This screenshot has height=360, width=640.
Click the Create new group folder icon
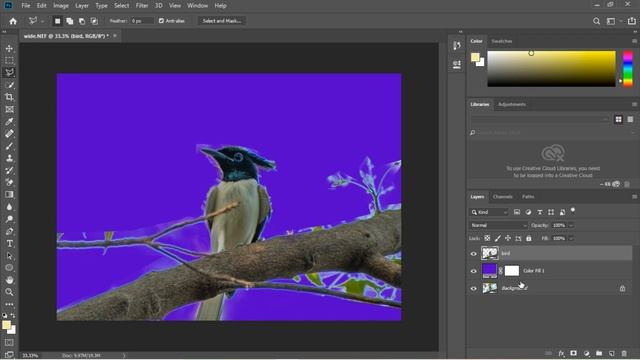click(x=599, y=353)
